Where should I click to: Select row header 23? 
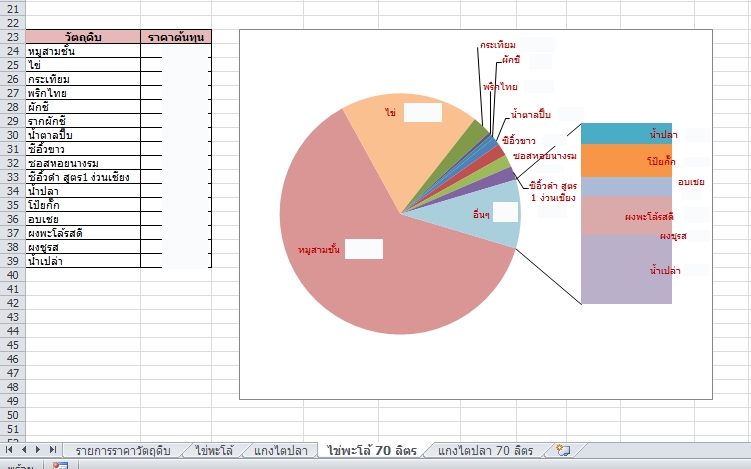tap(12, 37)
